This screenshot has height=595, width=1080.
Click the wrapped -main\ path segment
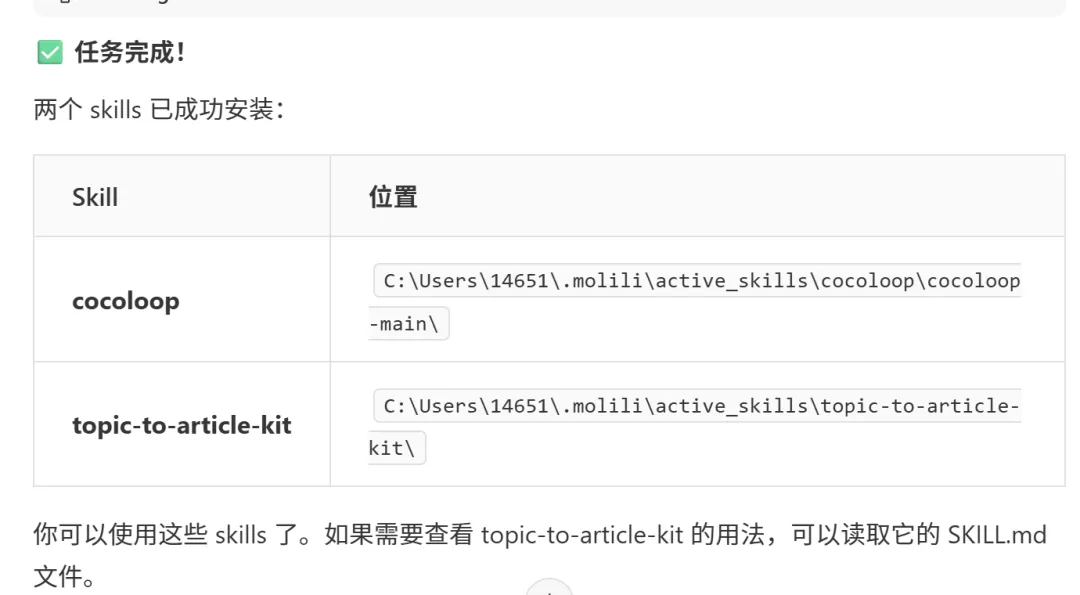coord(409,324)
